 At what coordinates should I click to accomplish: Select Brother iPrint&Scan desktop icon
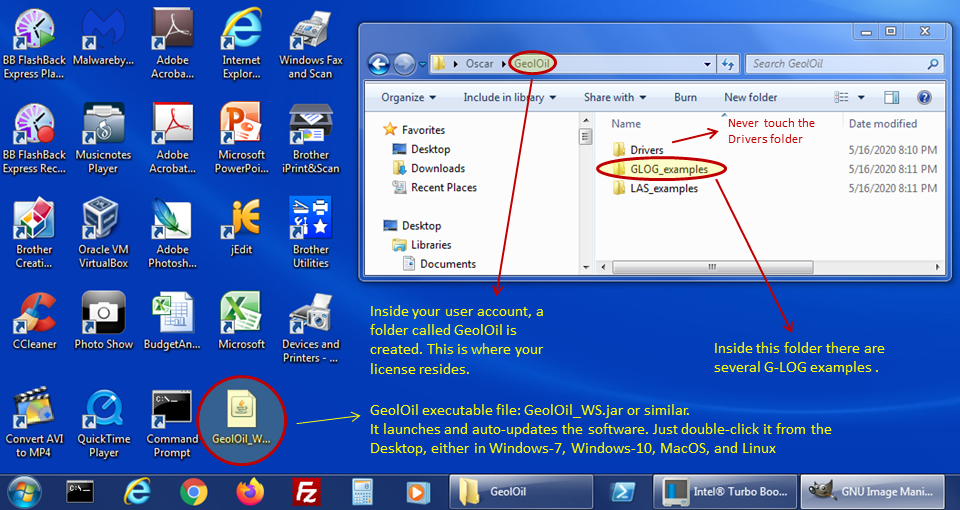pyautogui.click(x=310, y=139)
